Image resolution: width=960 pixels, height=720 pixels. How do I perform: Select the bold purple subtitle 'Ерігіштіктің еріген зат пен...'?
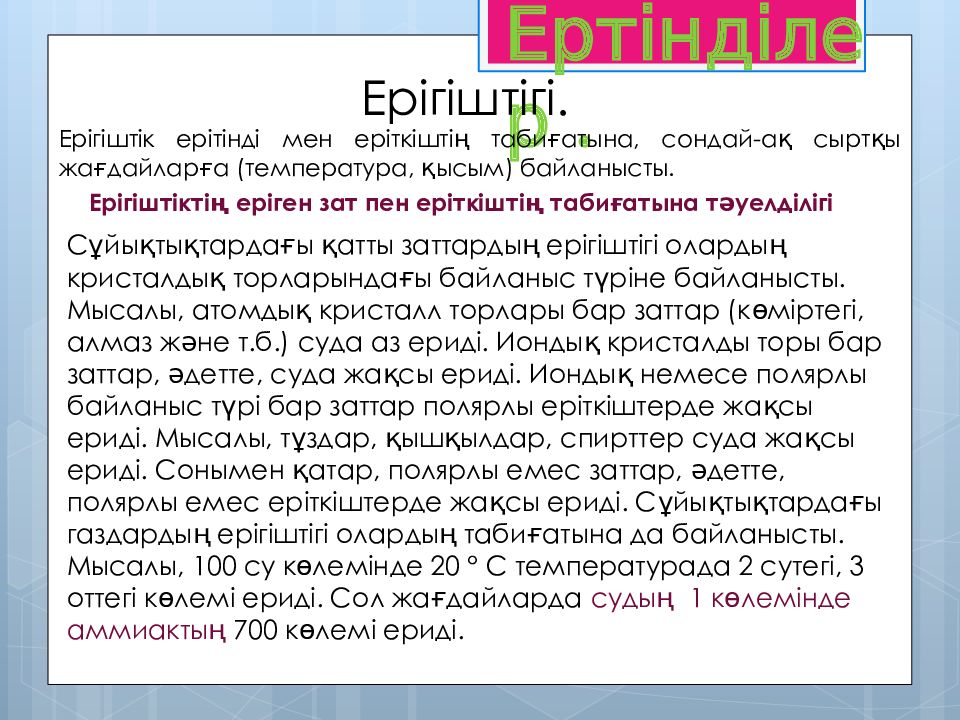[x=461, y=203]
